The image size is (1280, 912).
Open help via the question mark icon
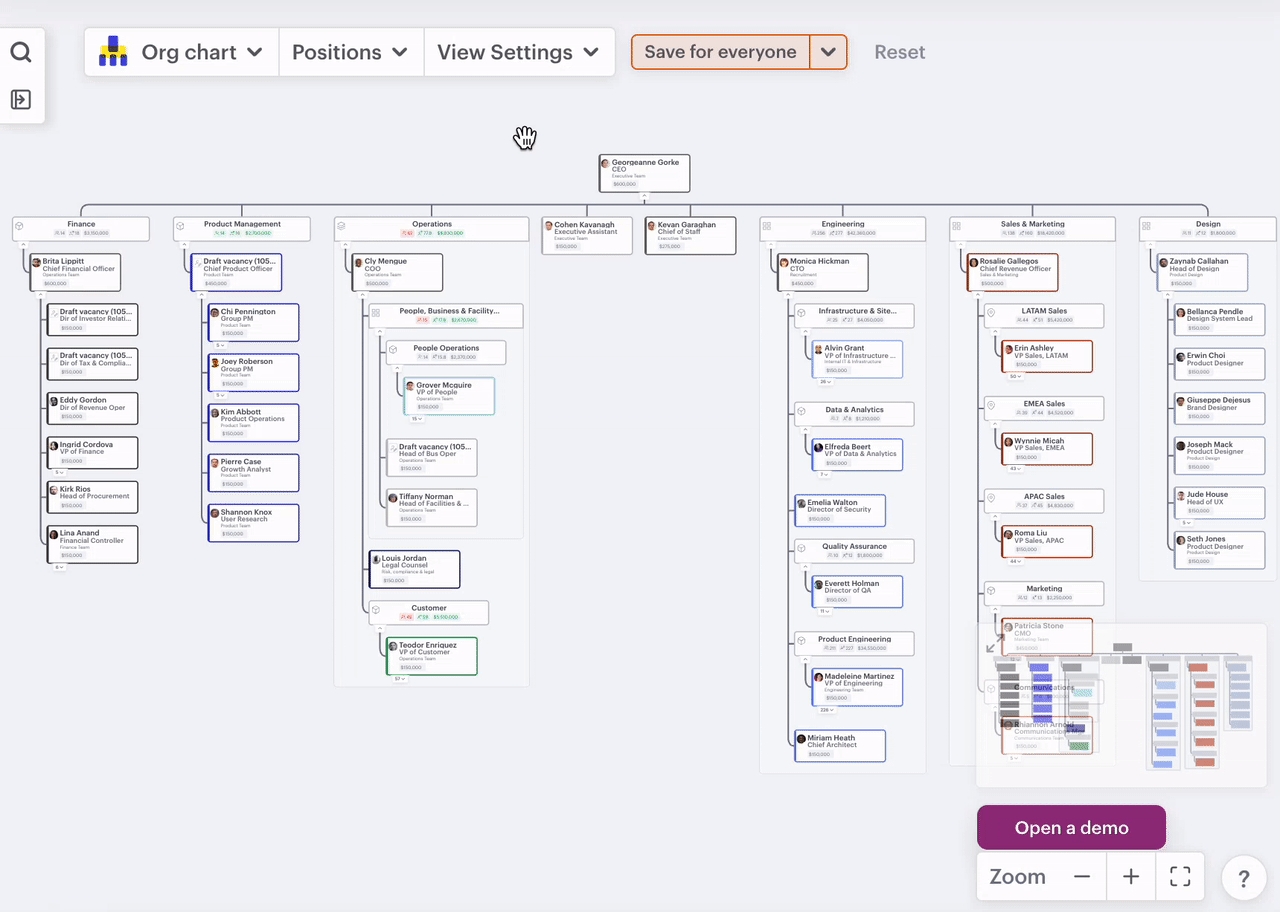pos(1243,878)
